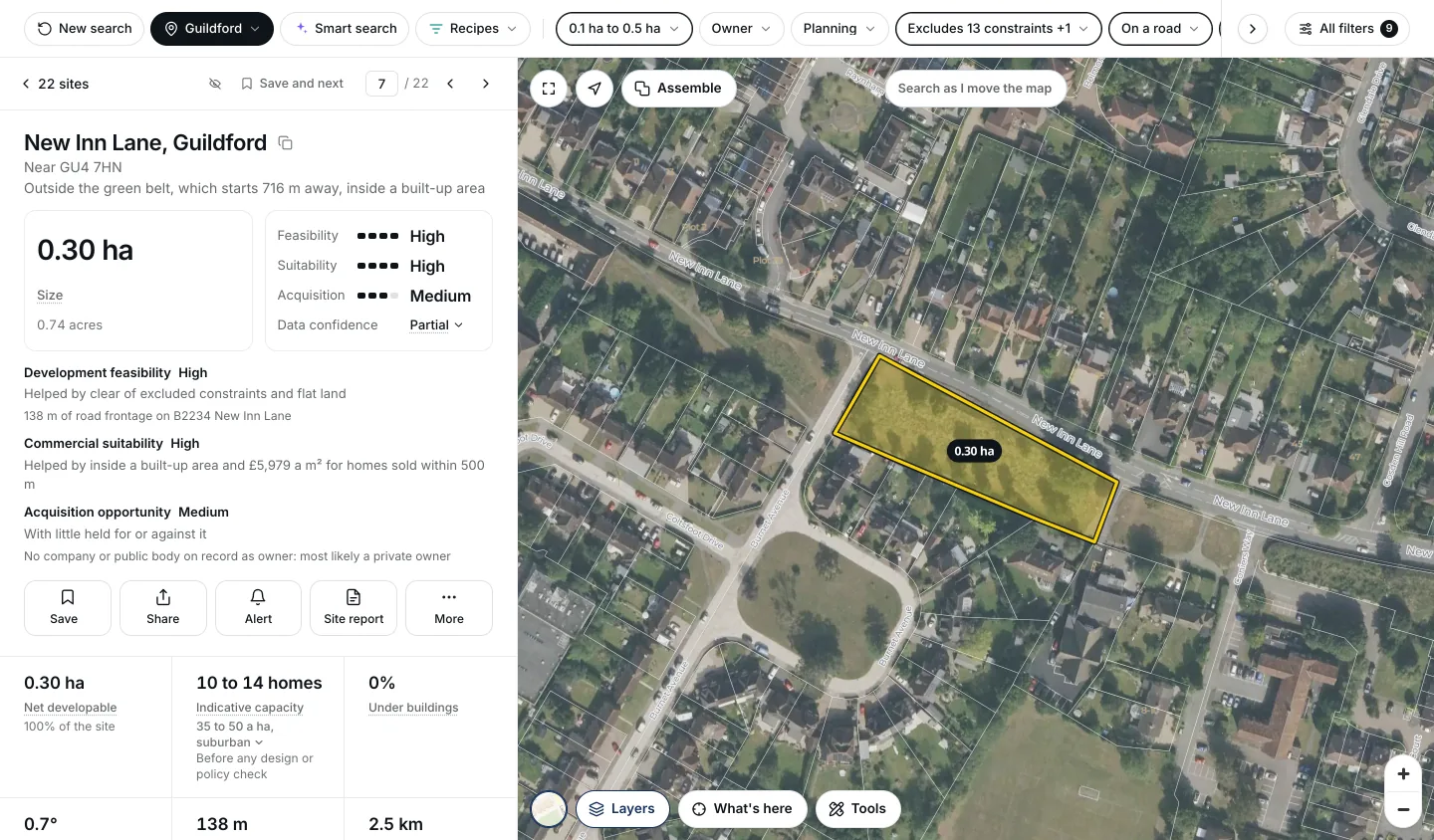Open the More actions menu
The width and height of the screenshot is (1434, 840).
tap(449, 607)
